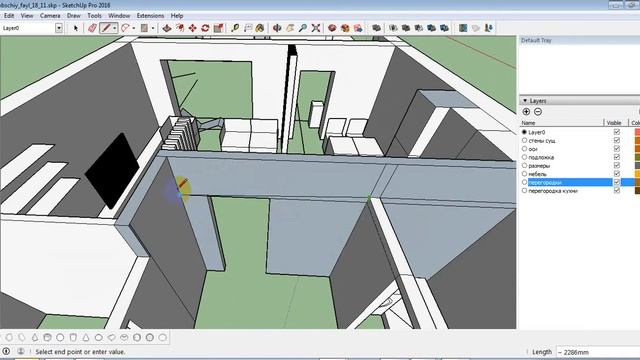The height and width of the screenshot is (360, 640).
Task: Click размеры gray color swatch
Action: (x=637, y=165)
